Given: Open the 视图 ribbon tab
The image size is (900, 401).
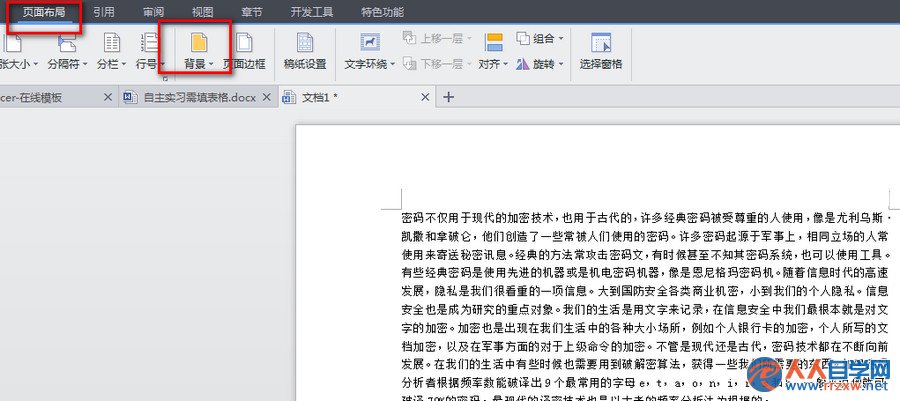Looking at the screenshot, I should click(x=203, y=12).
